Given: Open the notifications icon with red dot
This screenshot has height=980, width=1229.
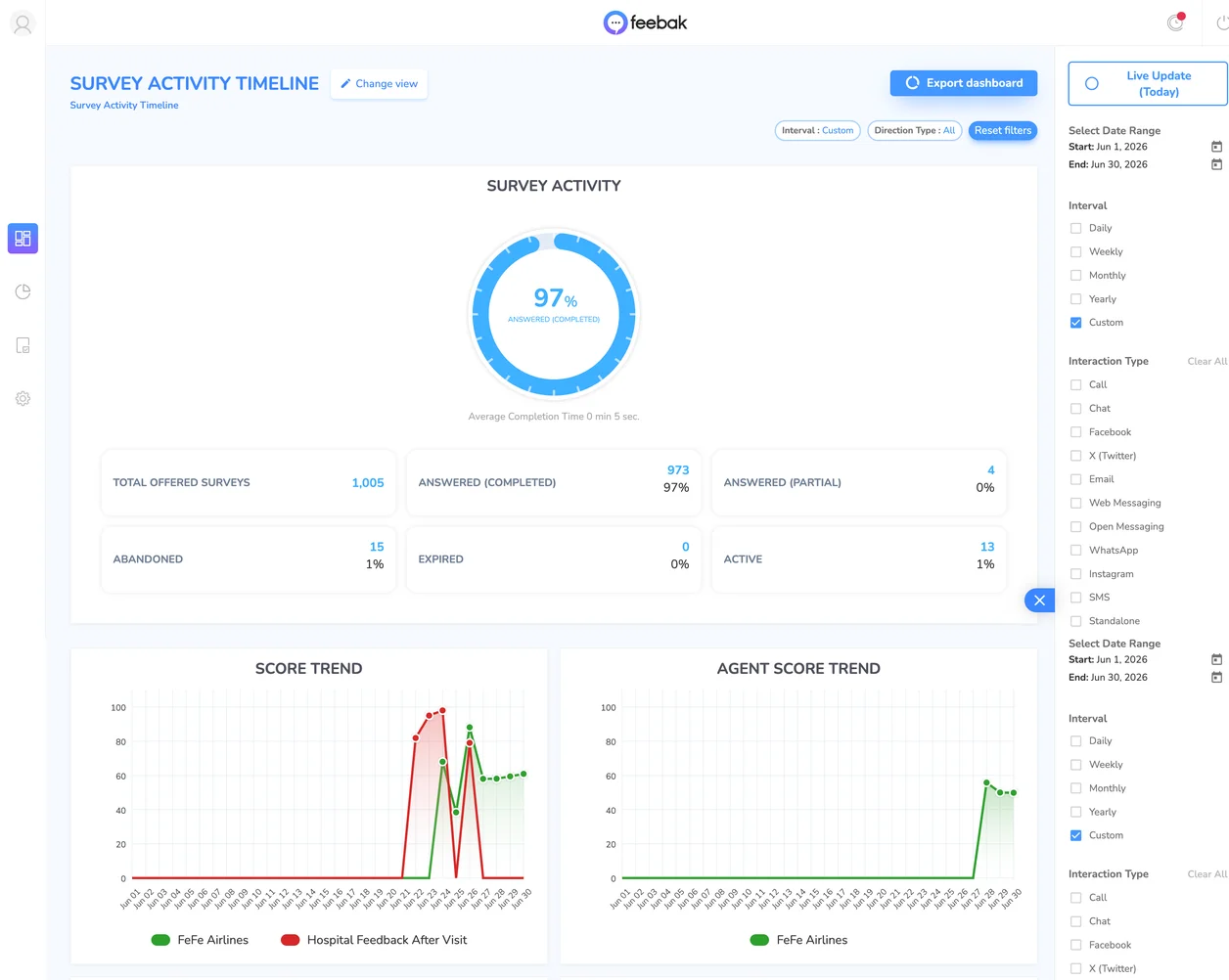Looking at the screenshot, I should coord(1175,22).
